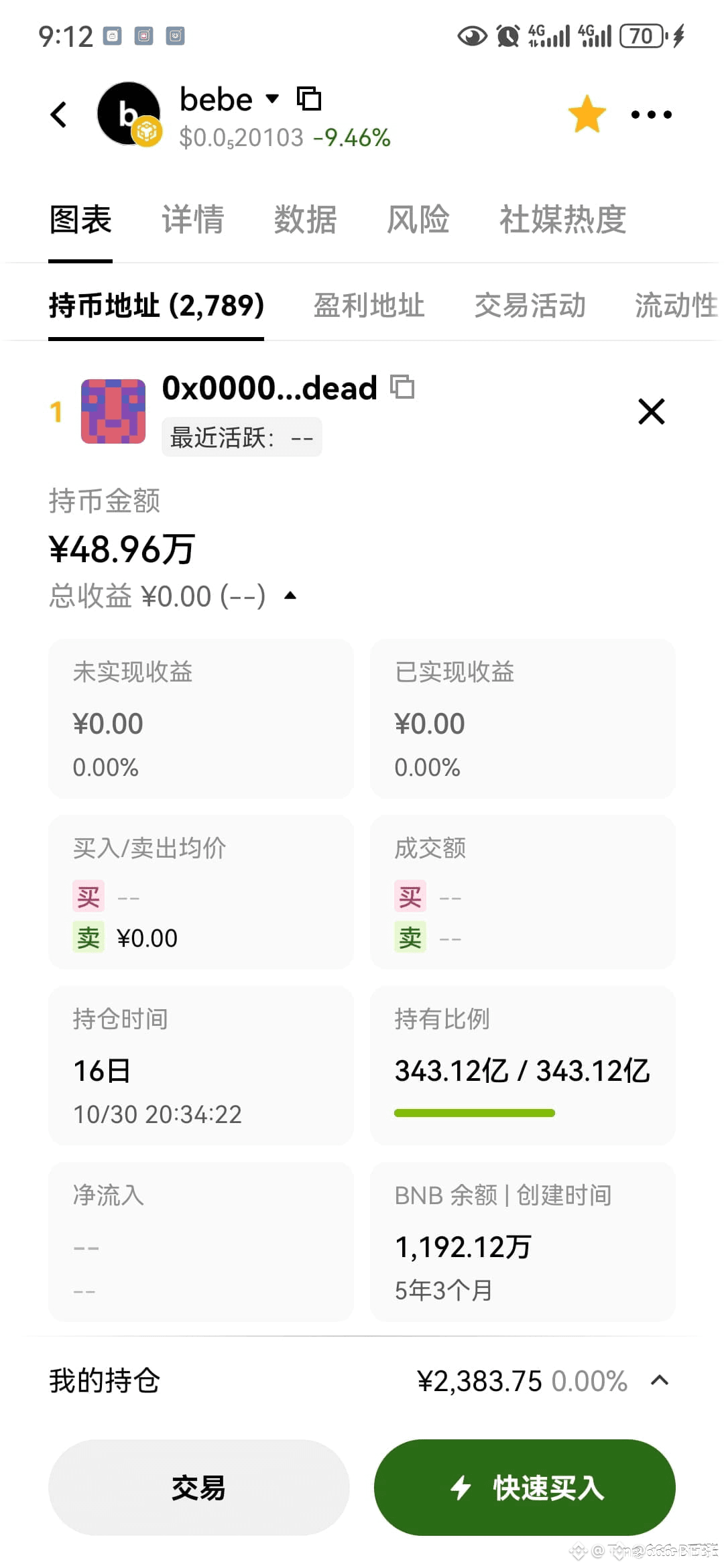Toggle the favorite star for bebe

pyautogui.click(x=587, y=114)
